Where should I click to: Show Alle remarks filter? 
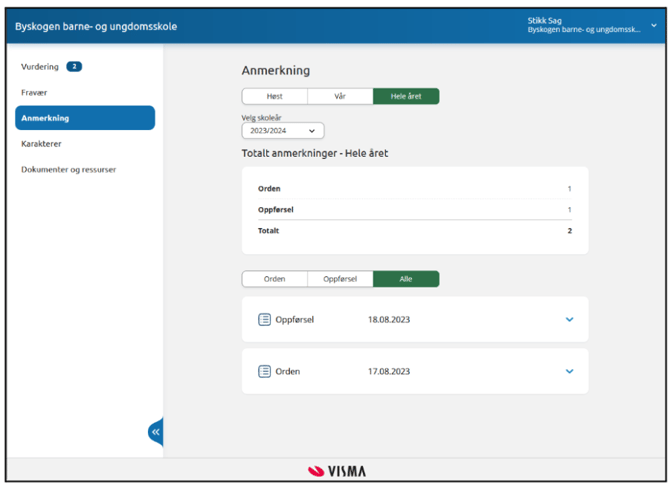406,279
